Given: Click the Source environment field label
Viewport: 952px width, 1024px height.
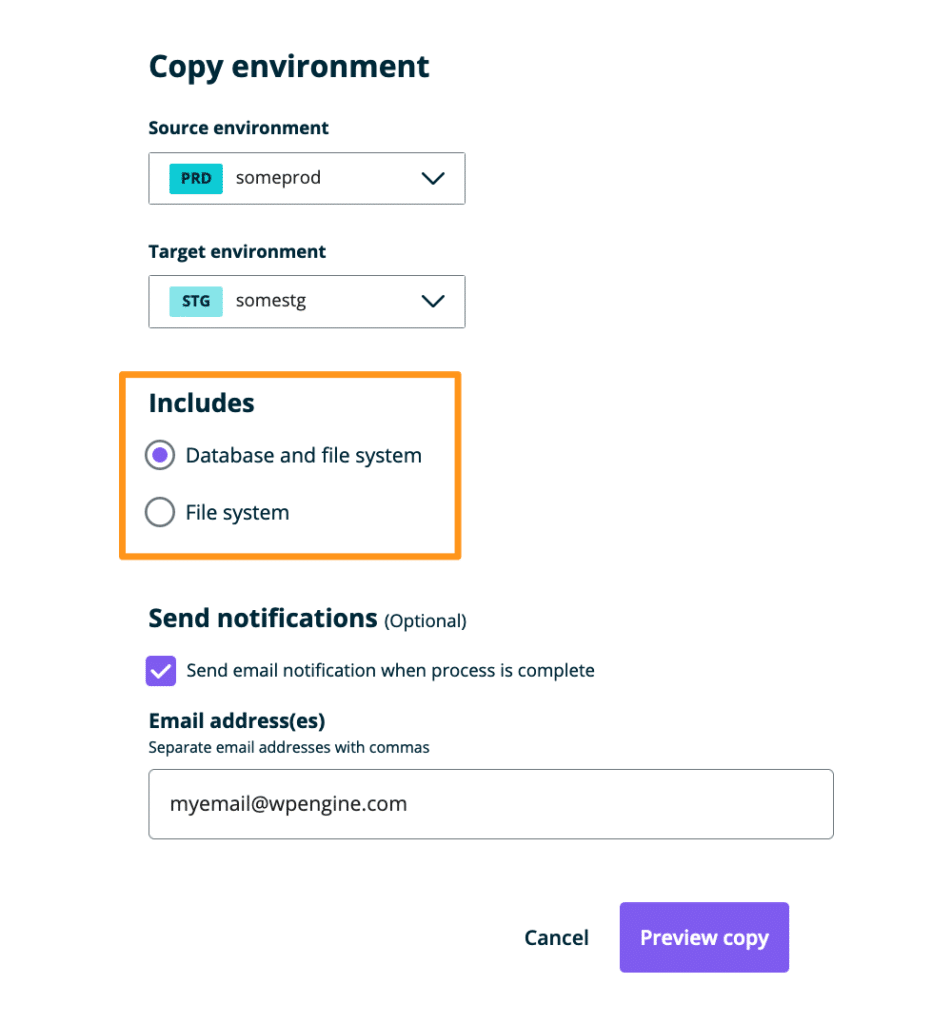Looking at the screenshot, I should pos(238,128).
